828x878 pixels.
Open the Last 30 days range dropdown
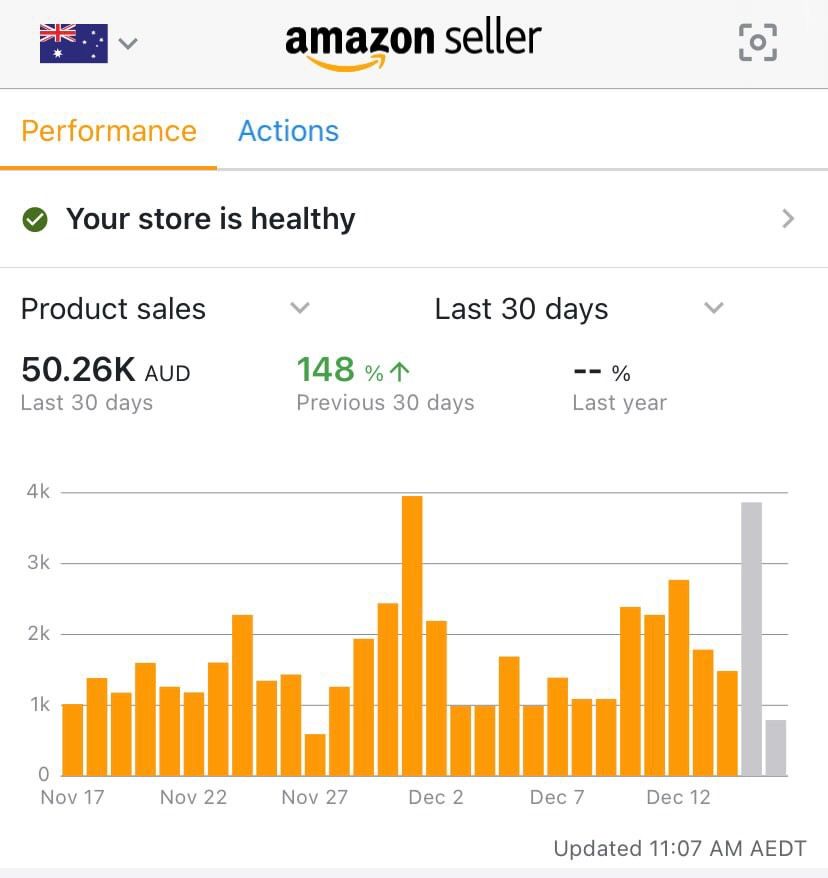[x=713, y=309]
